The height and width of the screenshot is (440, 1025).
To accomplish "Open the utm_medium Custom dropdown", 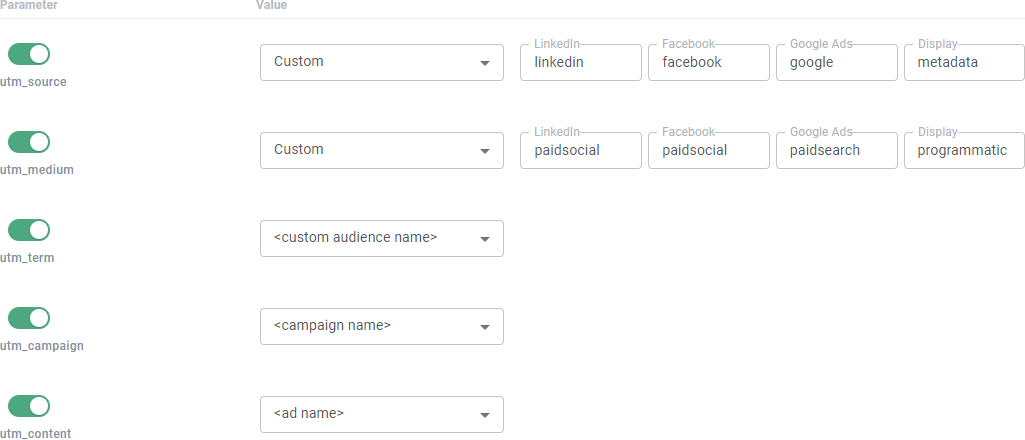I will point(381,150).
